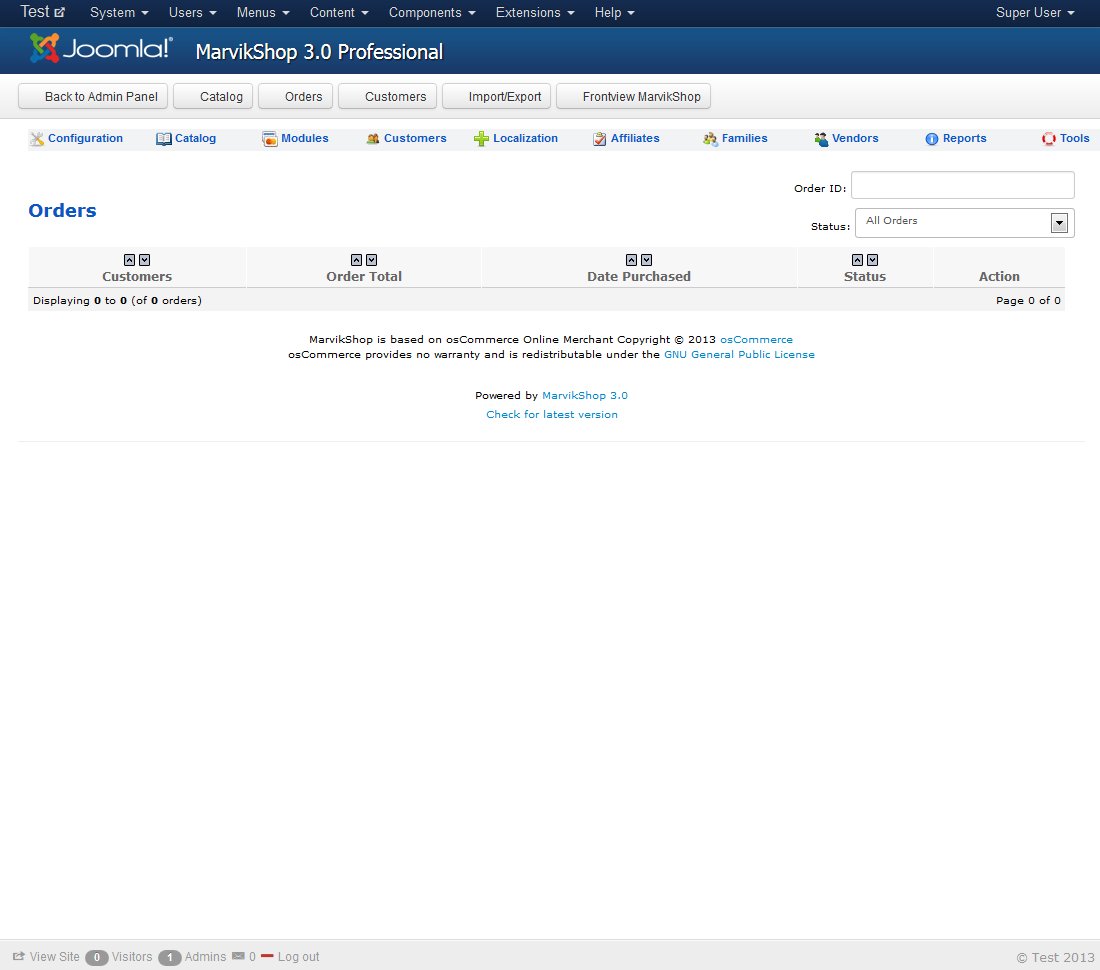Click Back to Admin Panel button

point(93,97)
